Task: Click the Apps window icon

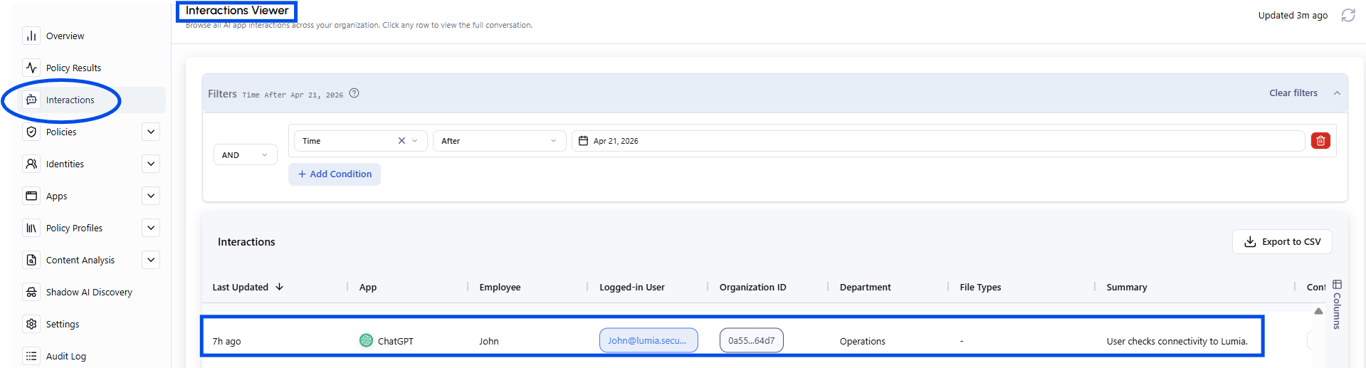Action: 31,196
